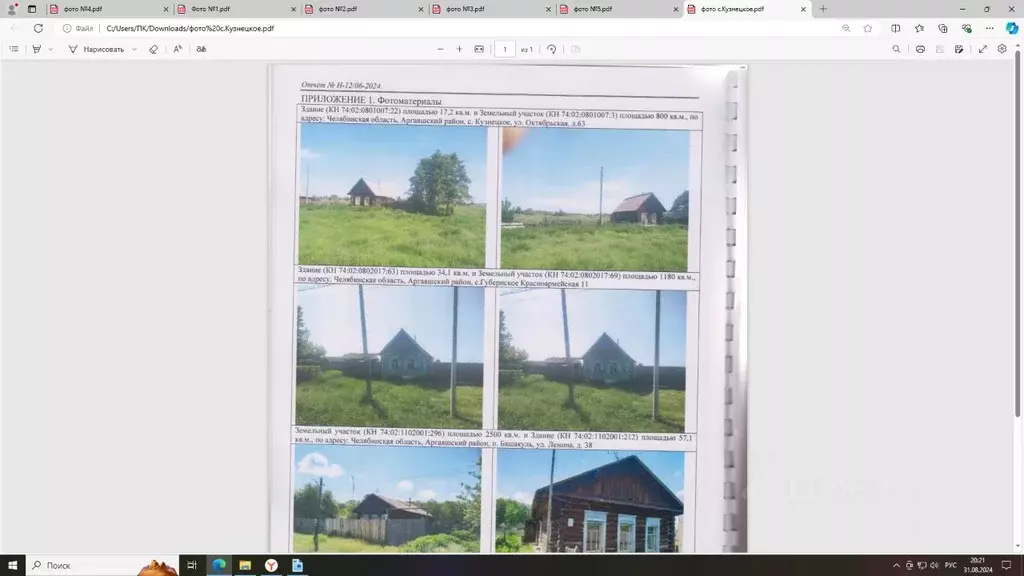The width and height of the screenshot is (1024, 576).
Task: Open PDF settings gear
Action: click(1002, 49)
